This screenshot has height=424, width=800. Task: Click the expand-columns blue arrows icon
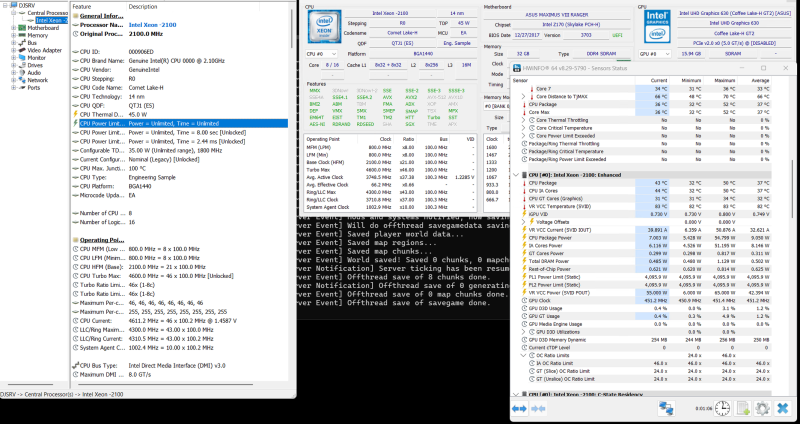coord(519,409)
